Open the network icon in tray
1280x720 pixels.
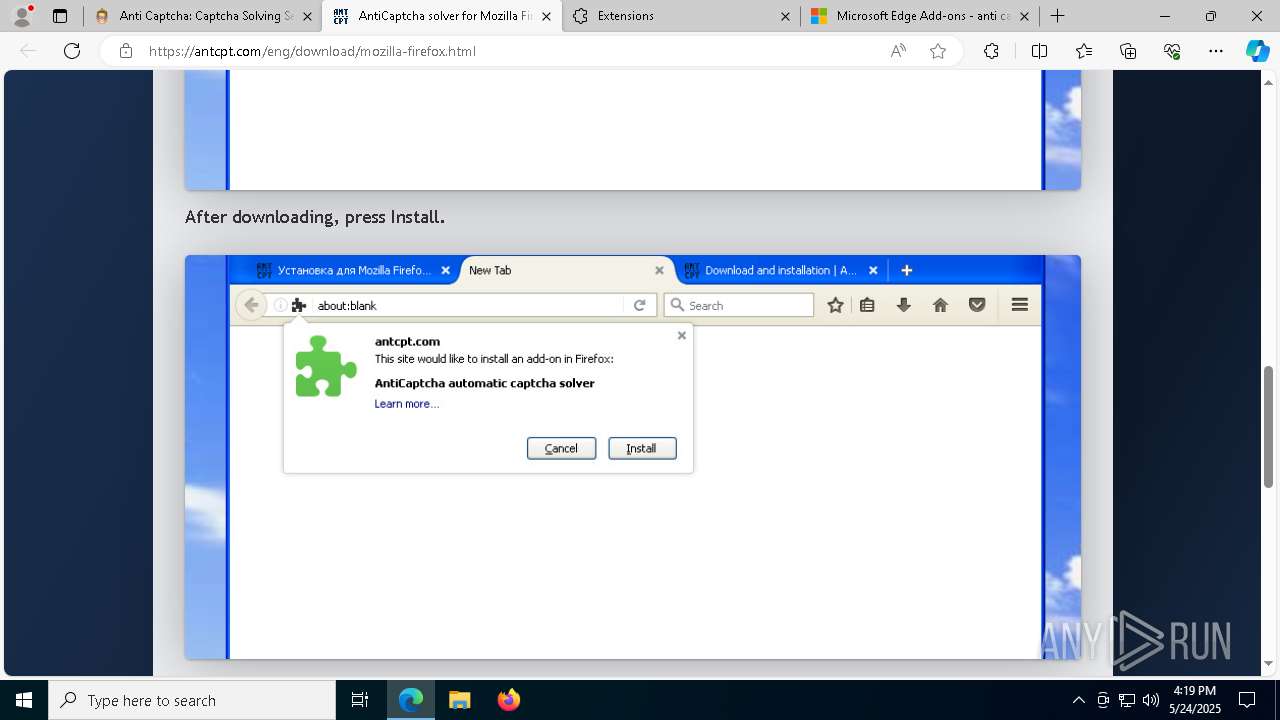click(1127, 700)
